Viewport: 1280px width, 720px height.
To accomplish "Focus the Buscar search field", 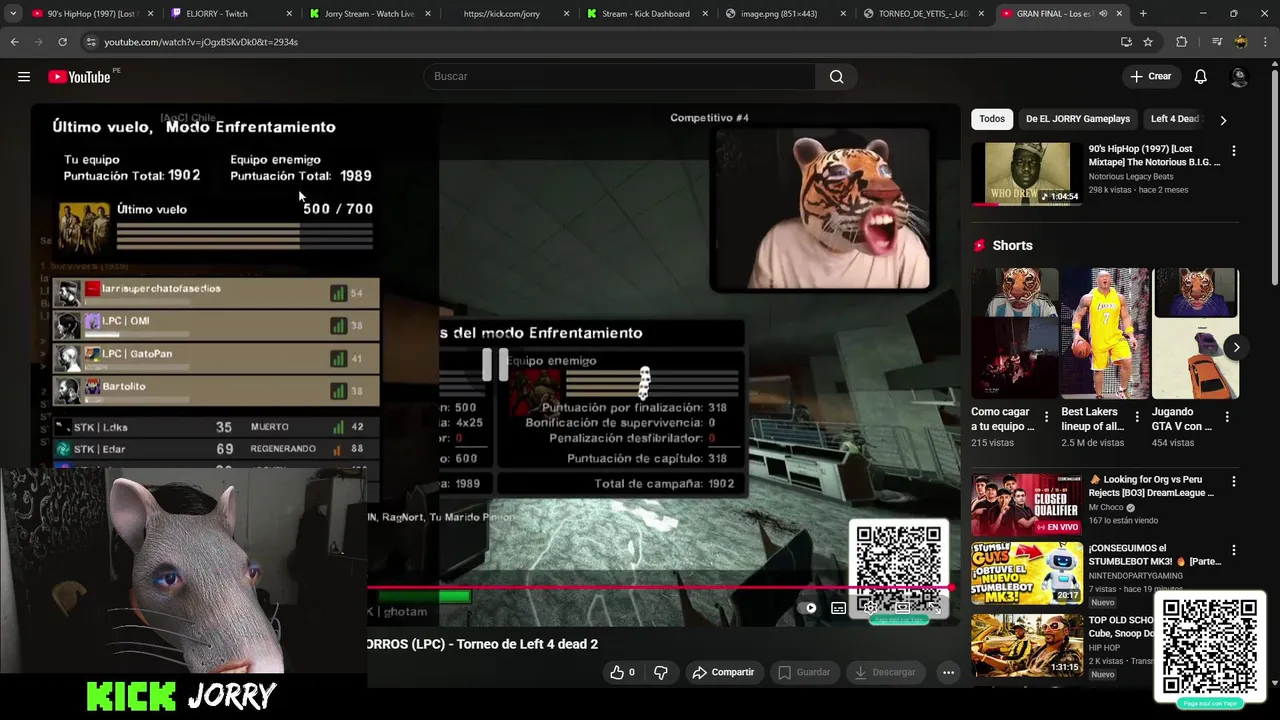I will click(620, 77).
